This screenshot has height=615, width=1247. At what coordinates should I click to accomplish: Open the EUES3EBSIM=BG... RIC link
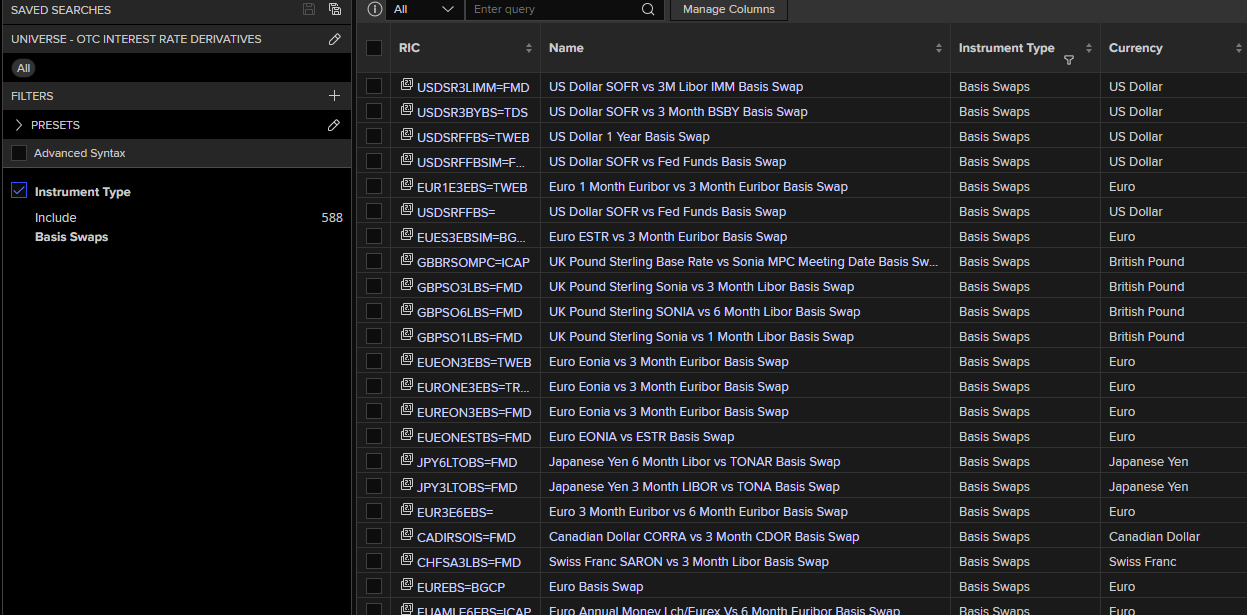click(x=471, y=237)
